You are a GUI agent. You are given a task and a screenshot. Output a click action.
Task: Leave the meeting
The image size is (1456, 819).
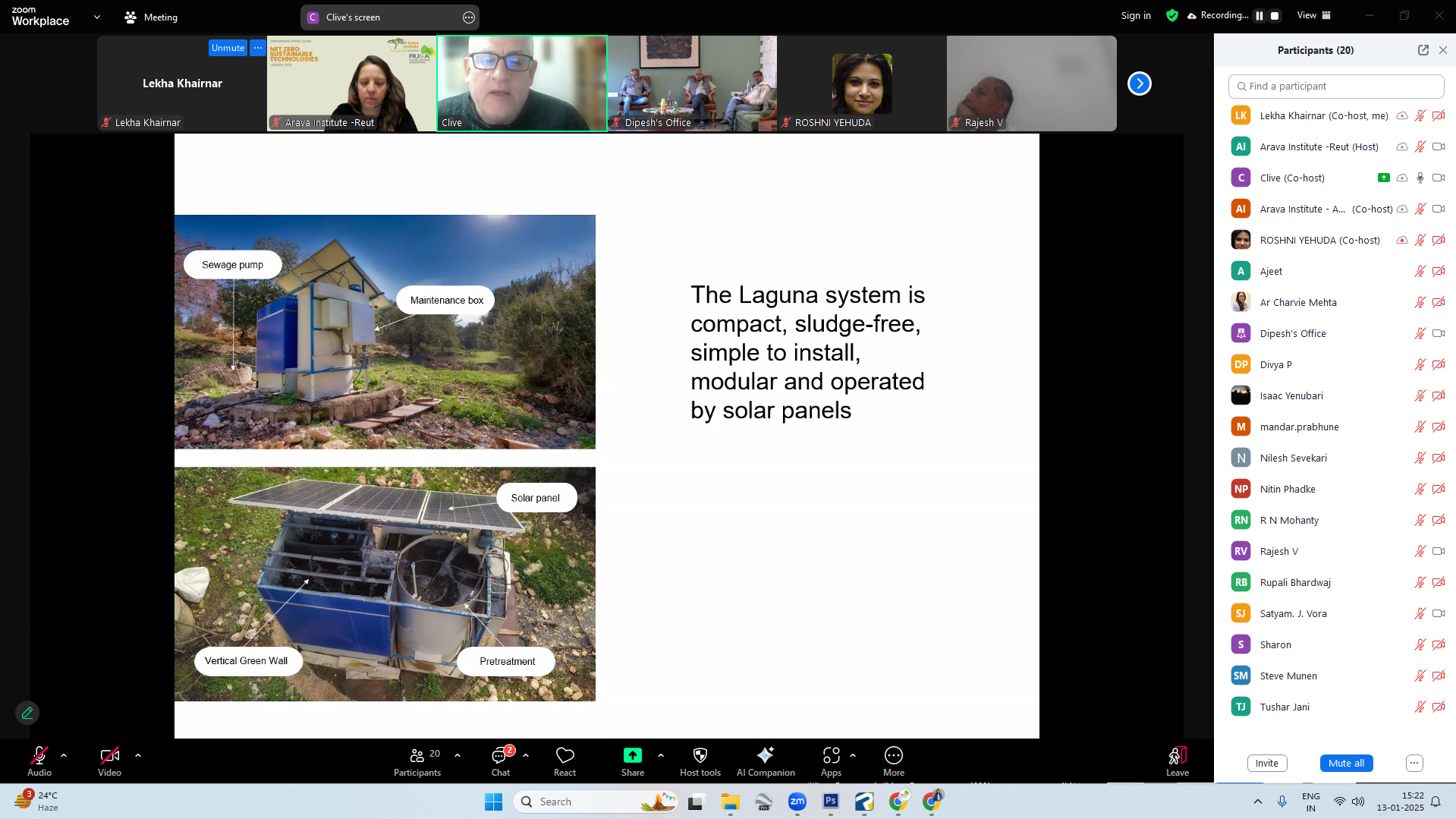[x=1178, y=761]
